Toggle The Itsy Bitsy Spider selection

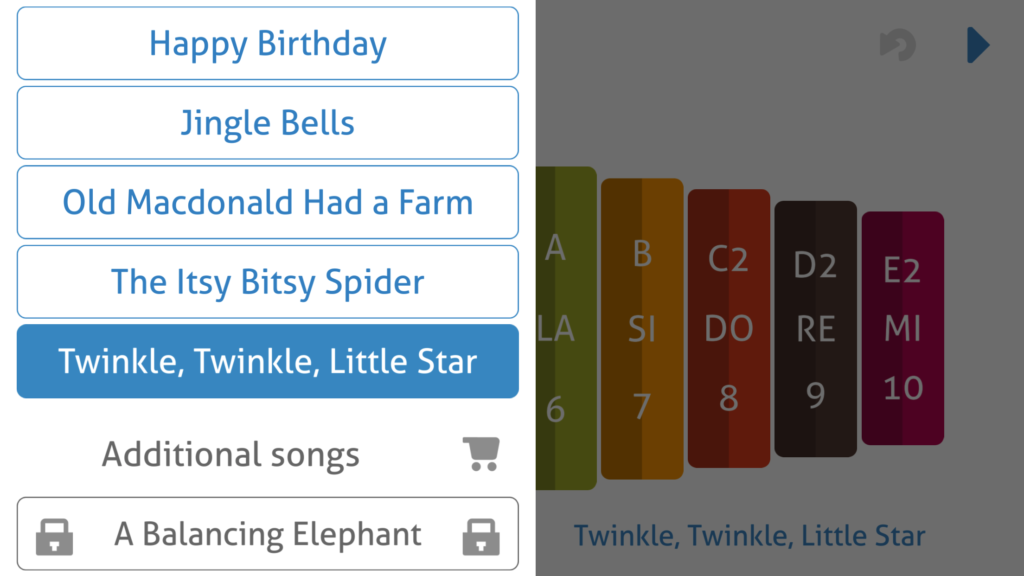point(267,281)
